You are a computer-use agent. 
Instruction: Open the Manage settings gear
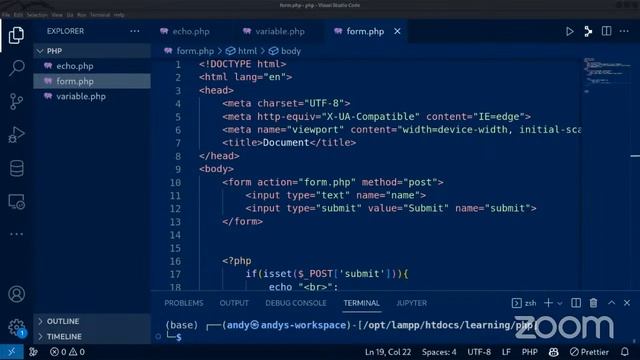tap(16, 327)
